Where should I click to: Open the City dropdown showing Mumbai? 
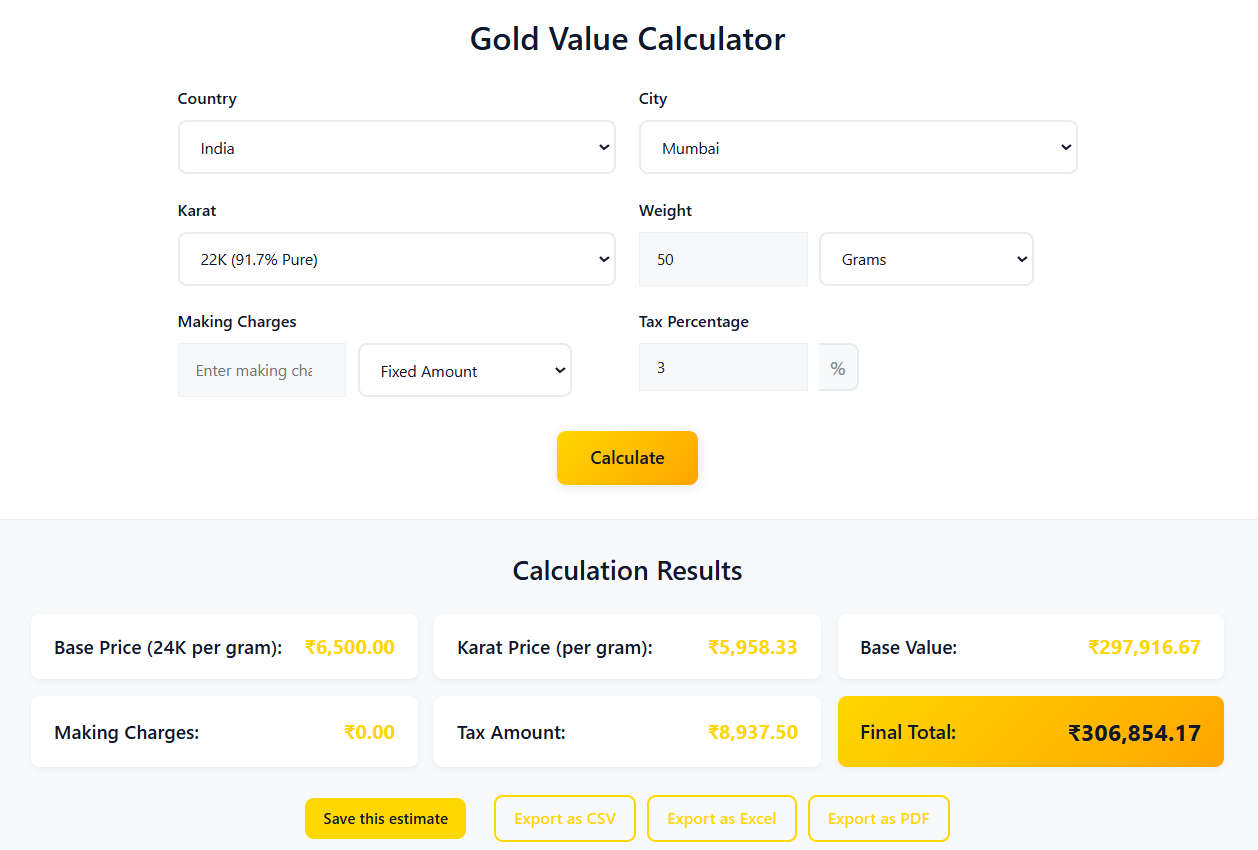pos(857,146)
